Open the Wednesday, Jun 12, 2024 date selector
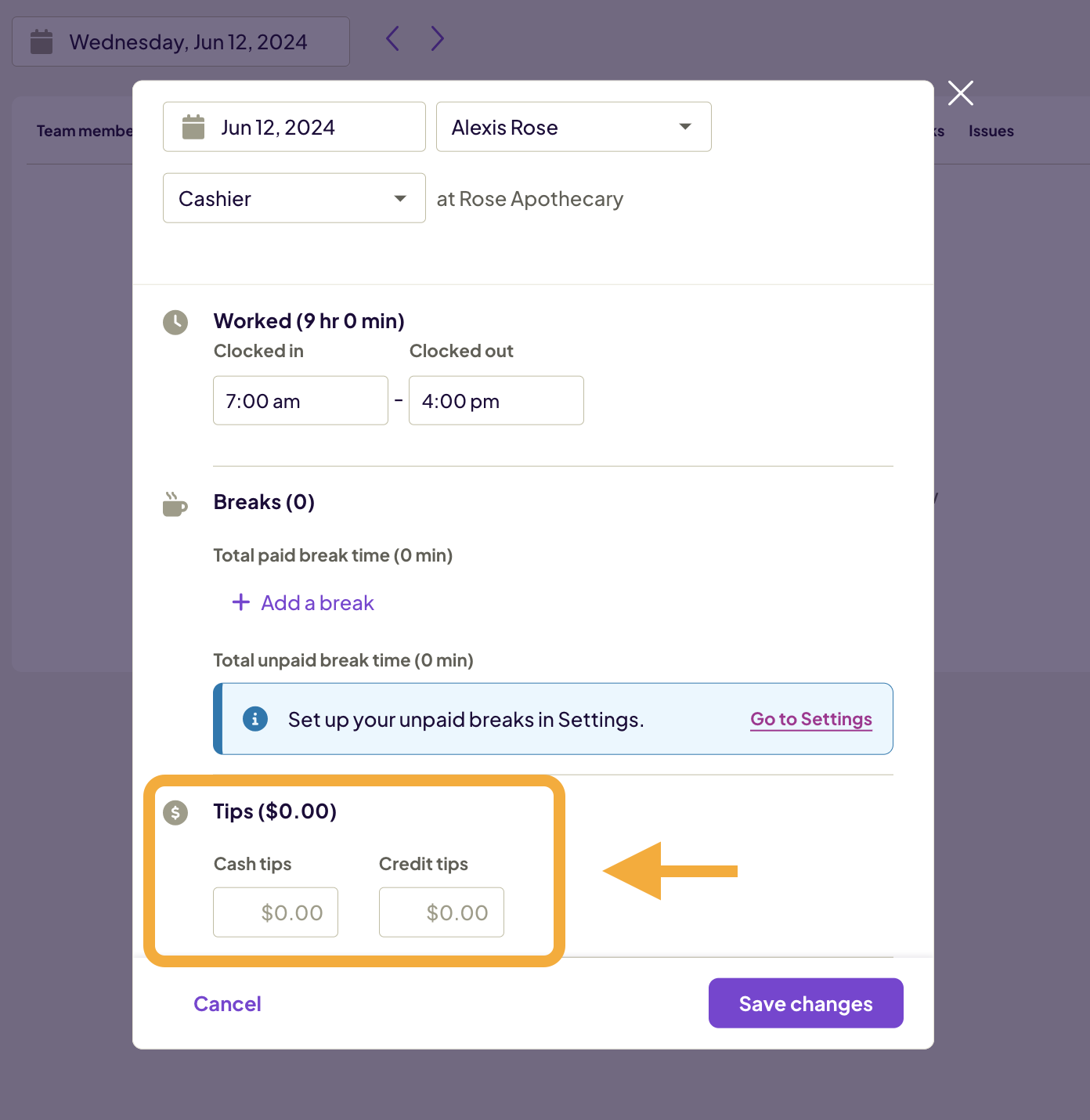The height and width of the screenshot is (1120, 1090). click(180, 41)
